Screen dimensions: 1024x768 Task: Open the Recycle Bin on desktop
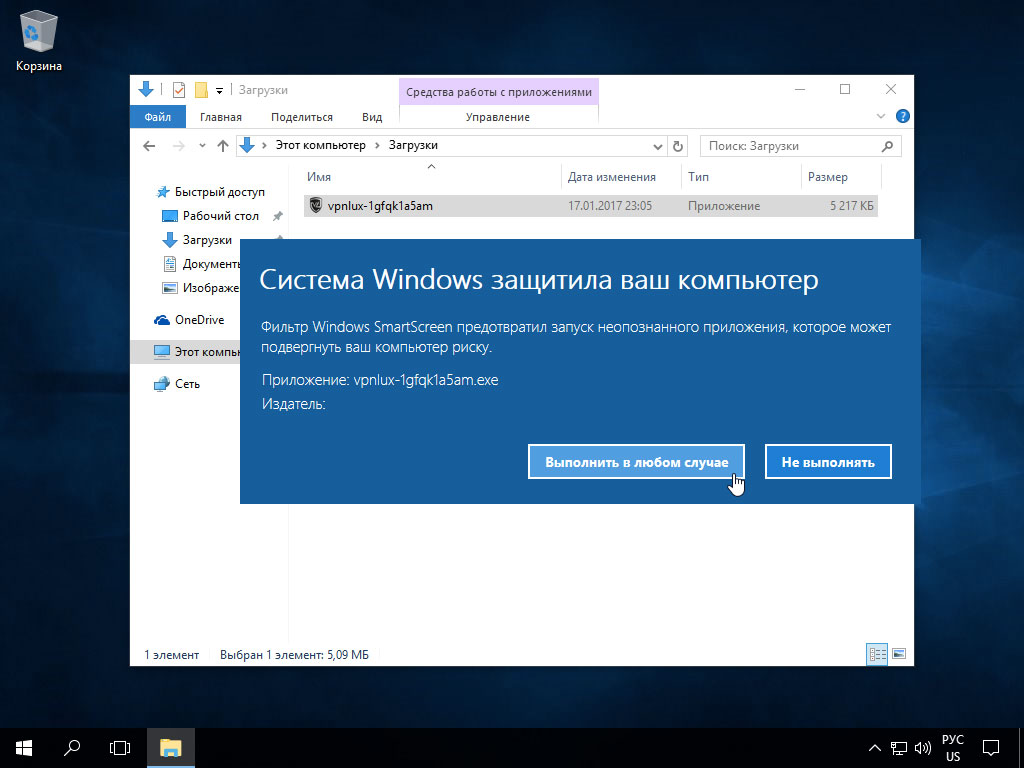(39, 42)
